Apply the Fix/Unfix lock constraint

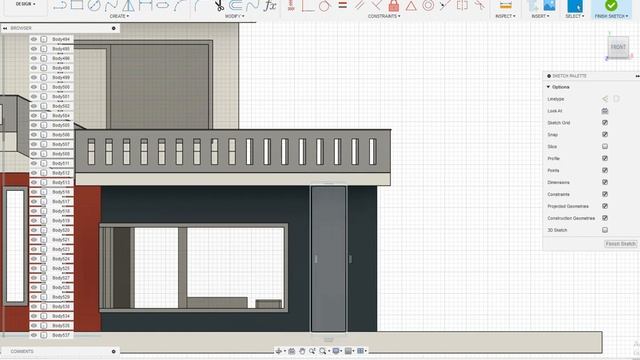(x=393, y=5)
